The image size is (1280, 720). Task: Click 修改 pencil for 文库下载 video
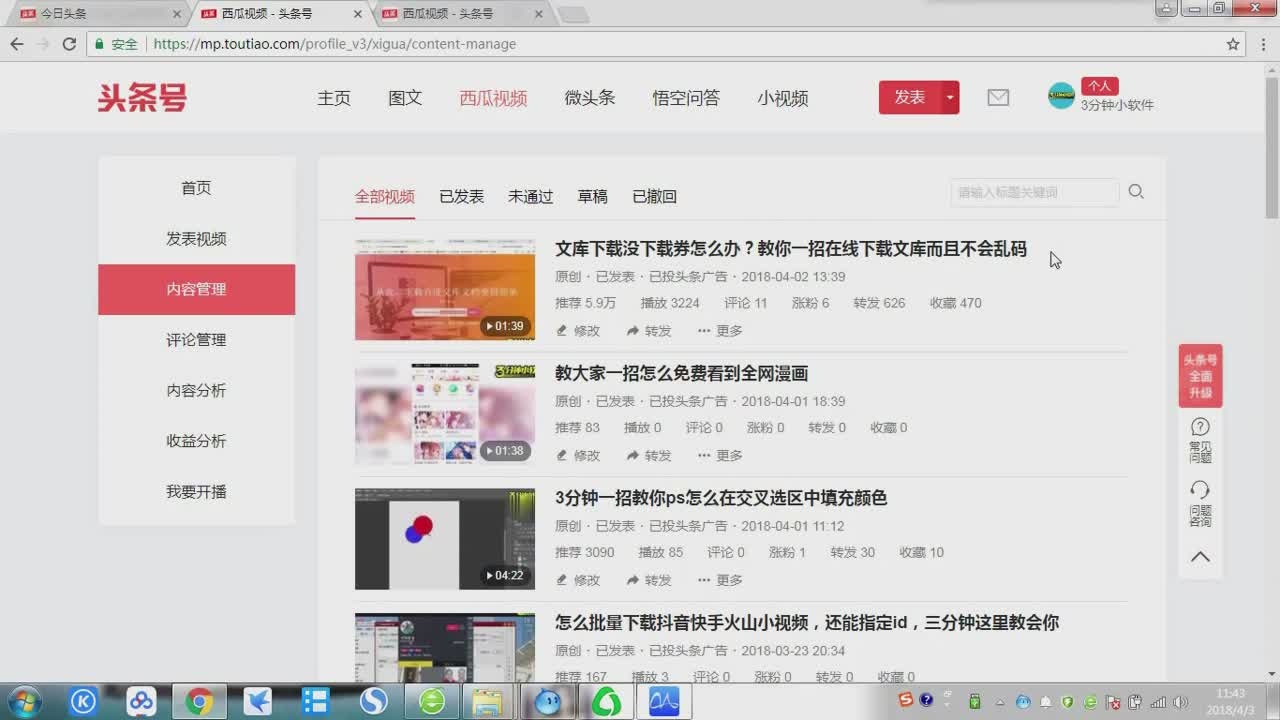point(578,331)
